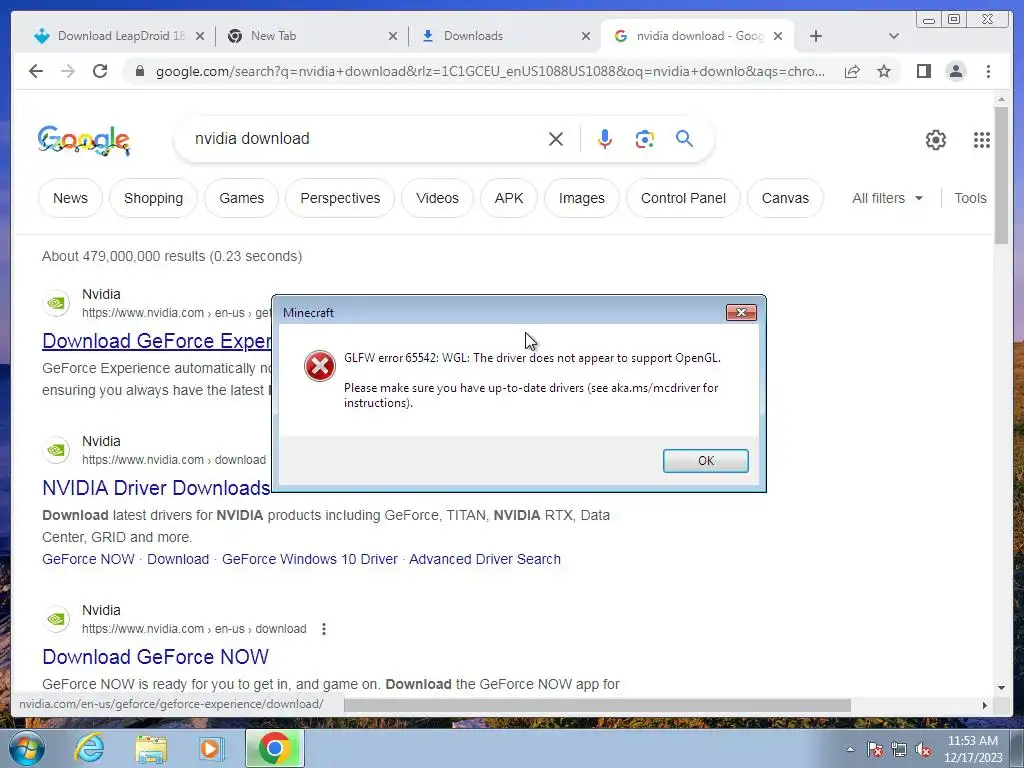Screen dimensions: 1024x768
Task: Click the horizontal scrollbar right arrow
Action: (x=985, y=705)
